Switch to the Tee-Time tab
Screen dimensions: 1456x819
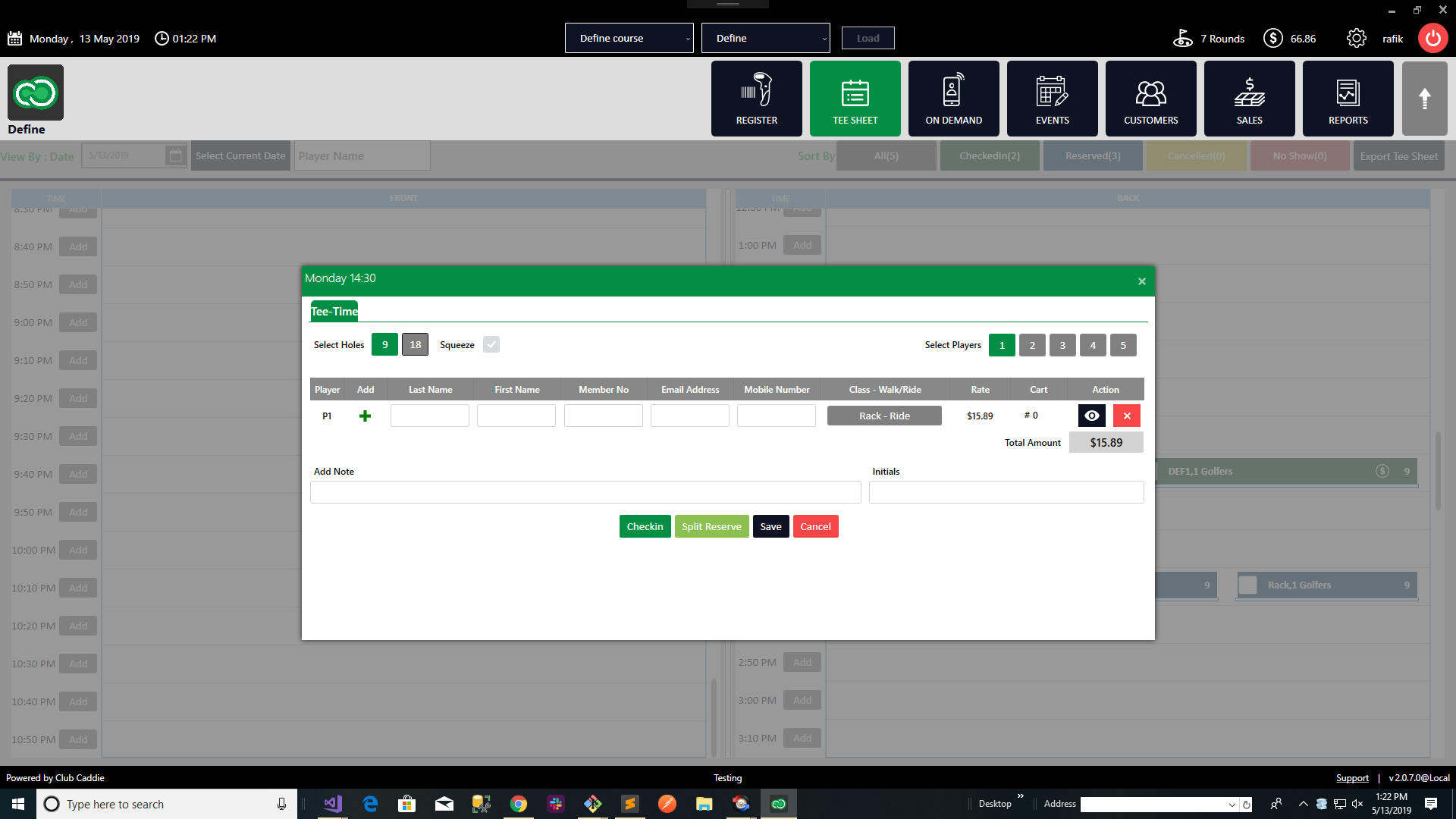click(334, 311)
